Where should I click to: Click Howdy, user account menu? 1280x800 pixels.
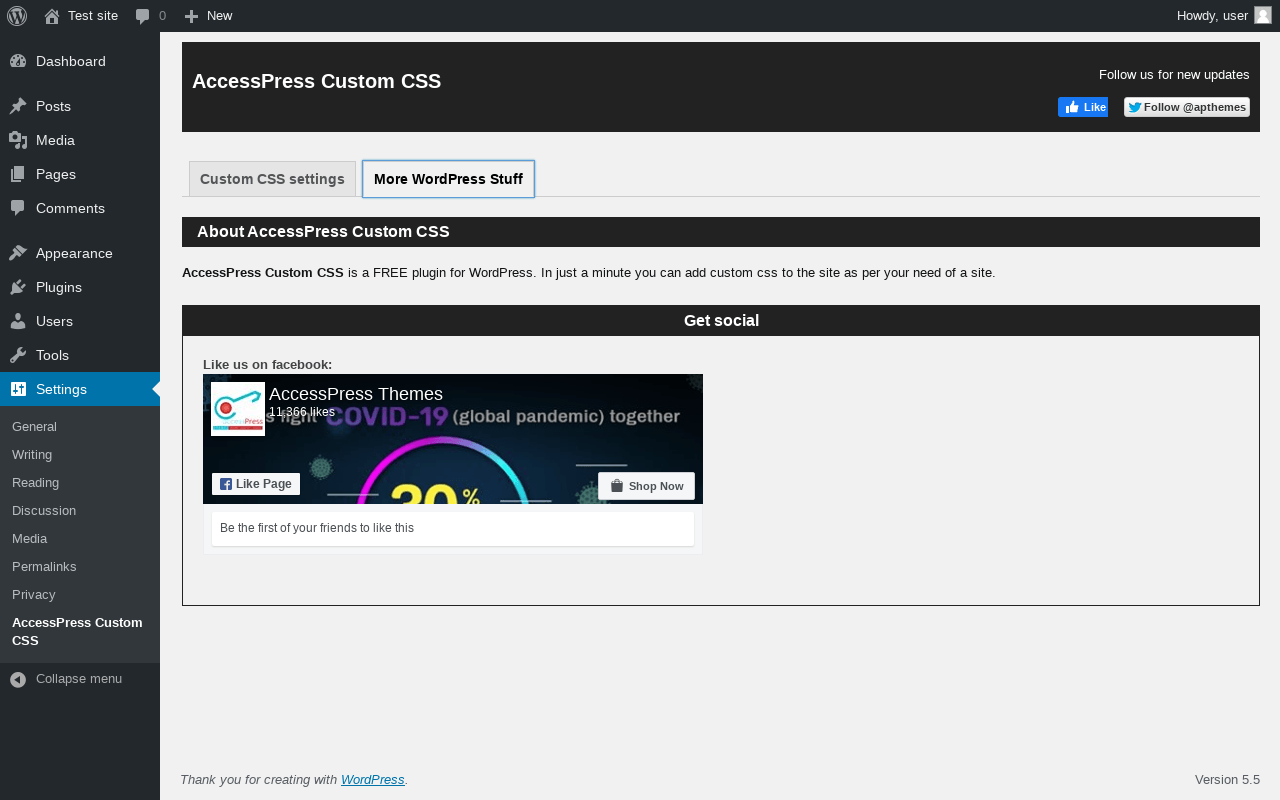click(1224, 16)
